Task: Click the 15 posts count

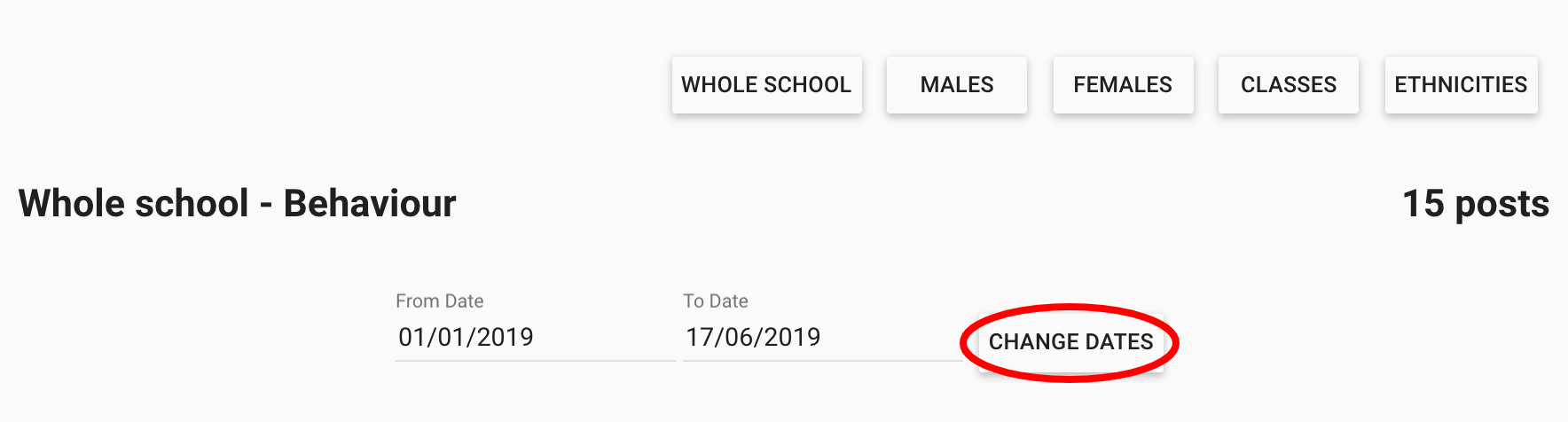Action: pos(1475,204)
